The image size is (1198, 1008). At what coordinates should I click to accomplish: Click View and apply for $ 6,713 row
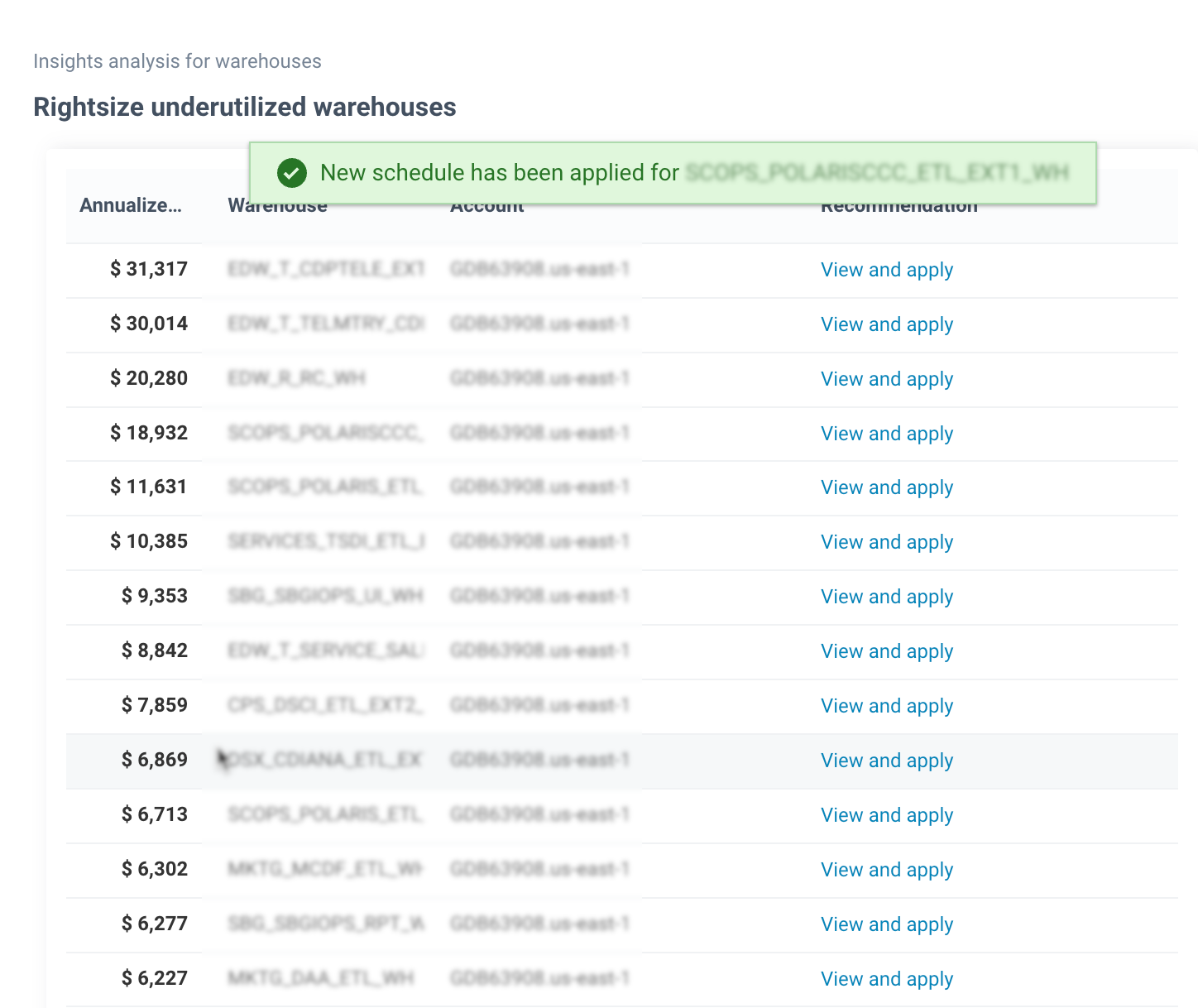coord(886,815)
